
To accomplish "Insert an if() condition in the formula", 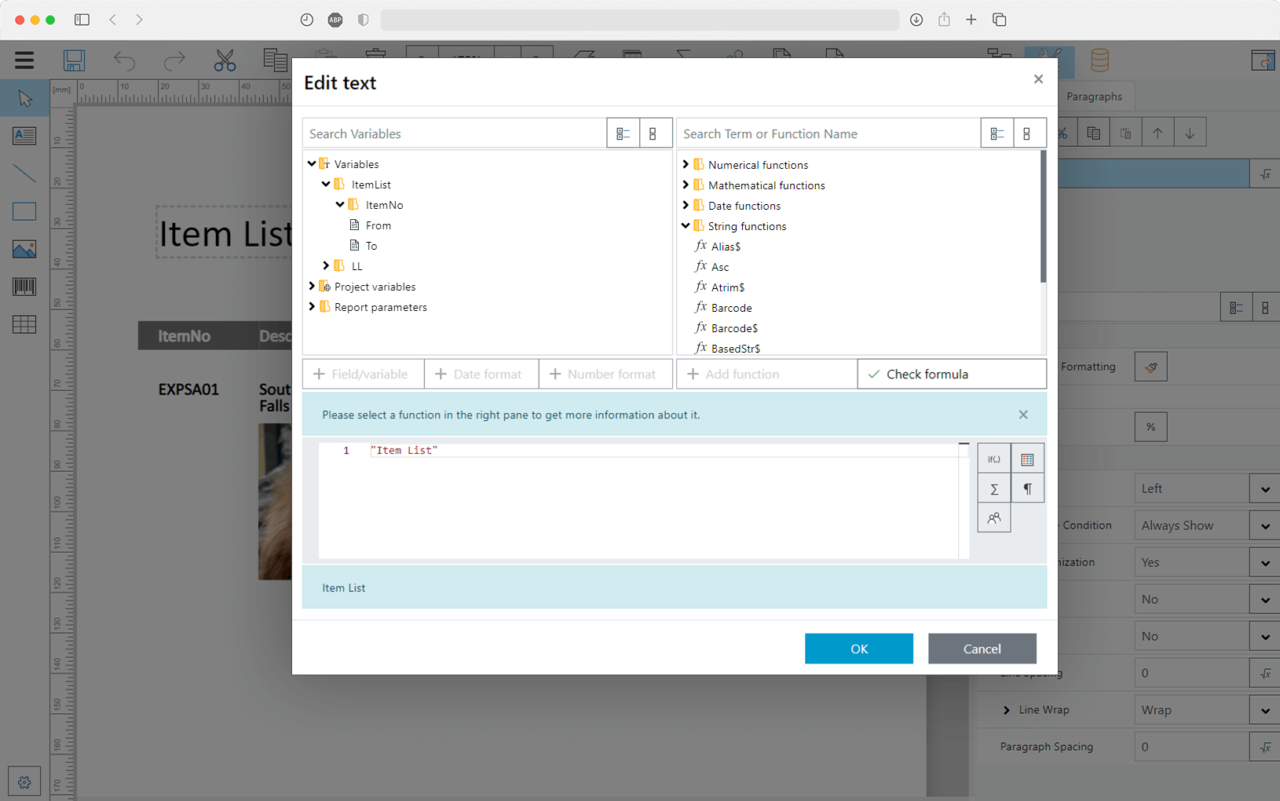I will click(x=993, y=458).
